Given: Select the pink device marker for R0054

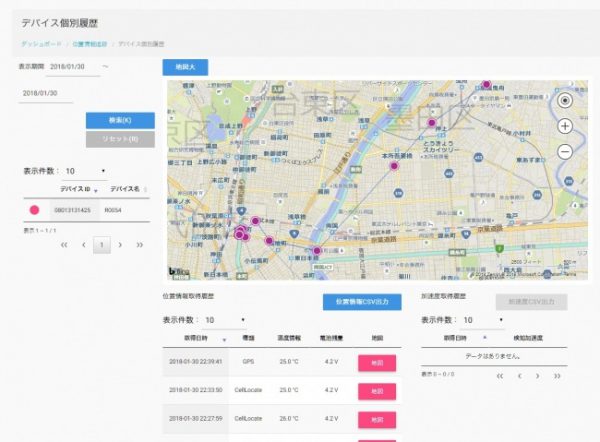Looking at the screenshot, I should [x=35, y=210].
